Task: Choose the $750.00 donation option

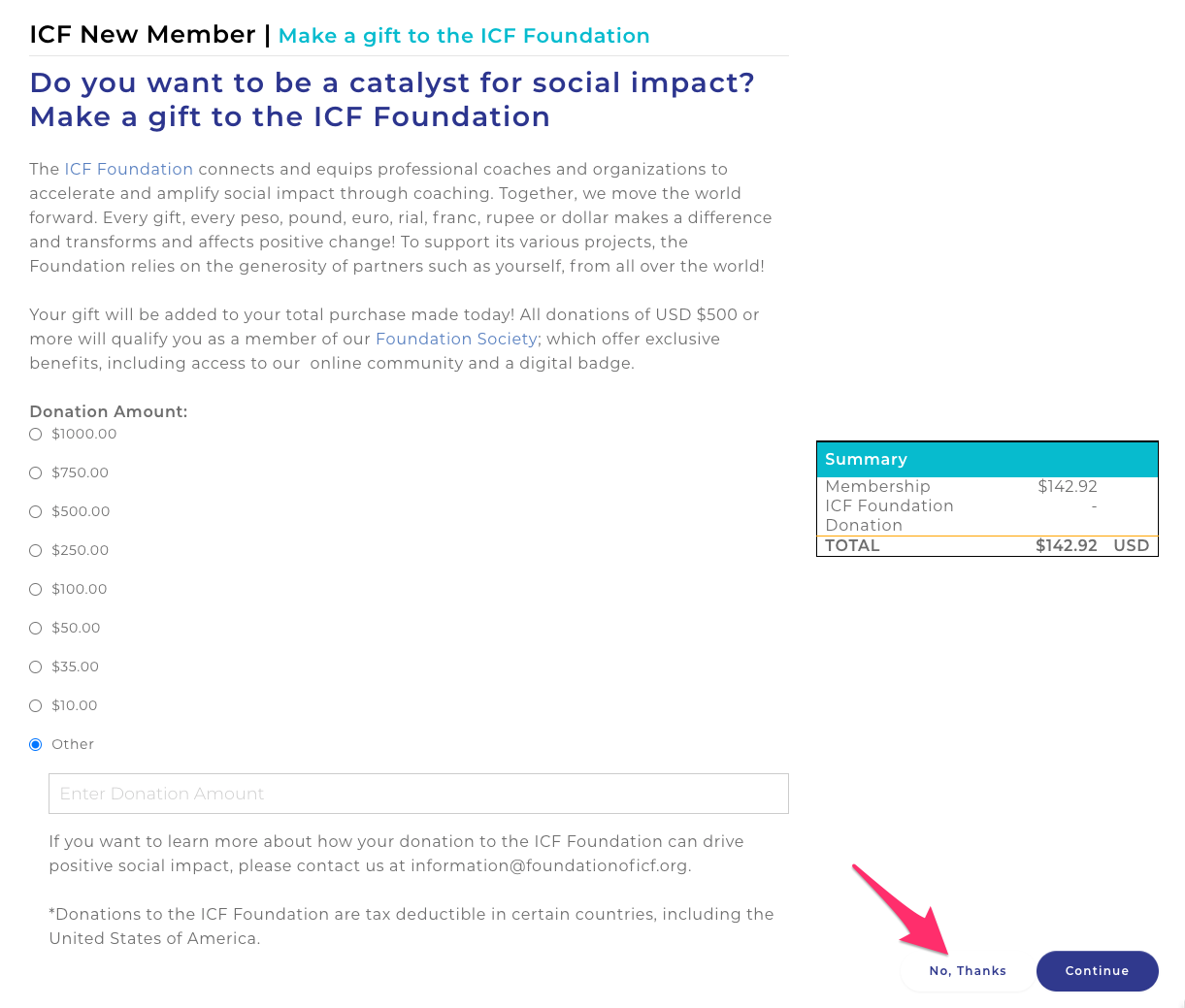Action: (36, 473)
